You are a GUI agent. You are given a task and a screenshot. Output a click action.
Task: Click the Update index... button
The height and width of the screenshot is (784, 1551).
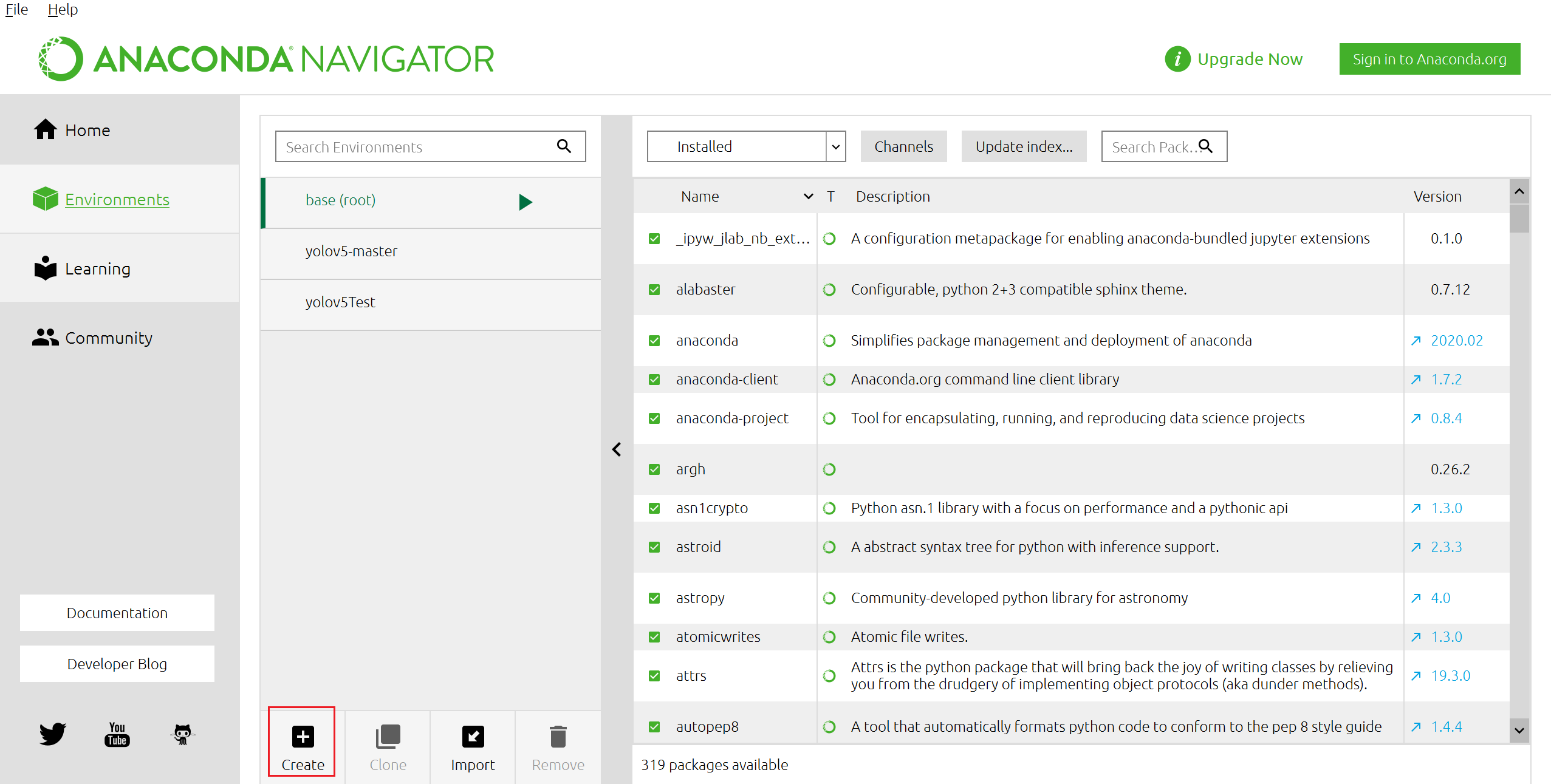pos(1024,146)
